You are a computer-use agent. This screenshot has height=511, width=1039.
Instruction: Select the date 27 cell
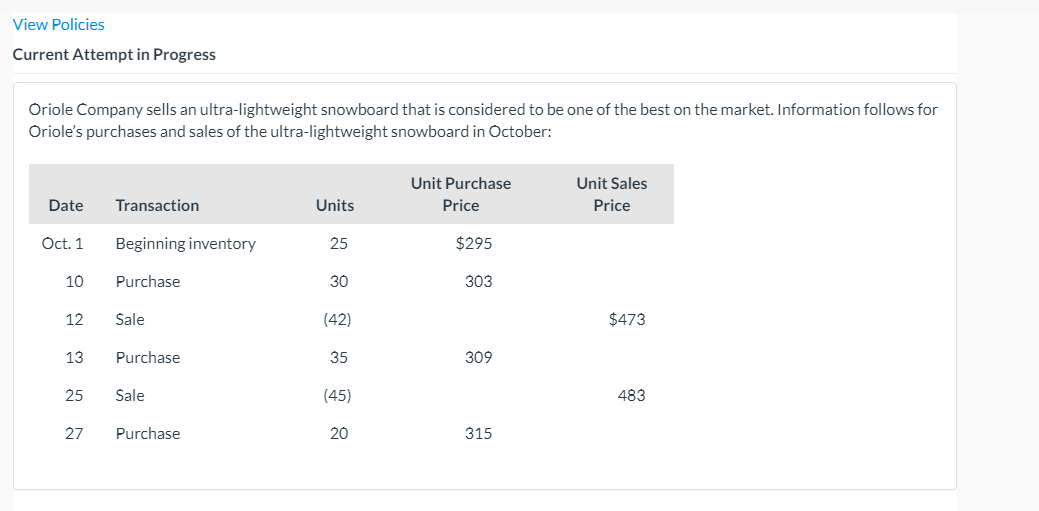point(74,433)
